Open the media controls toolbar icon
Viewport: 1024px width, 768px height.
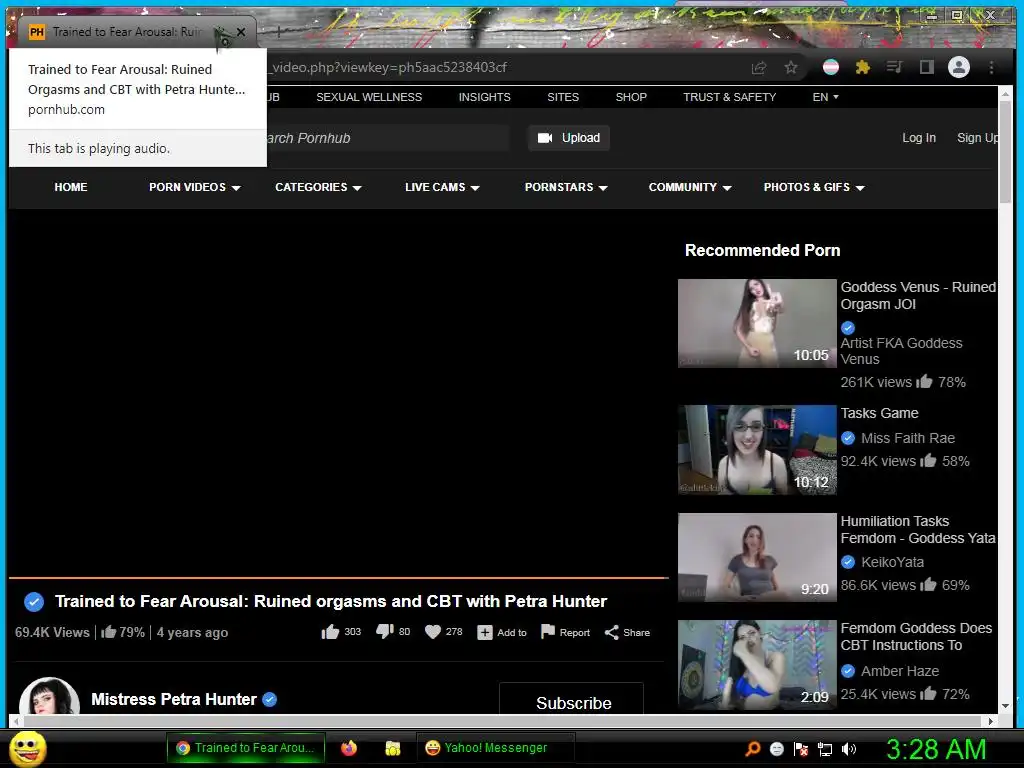[x=895, y=67]
